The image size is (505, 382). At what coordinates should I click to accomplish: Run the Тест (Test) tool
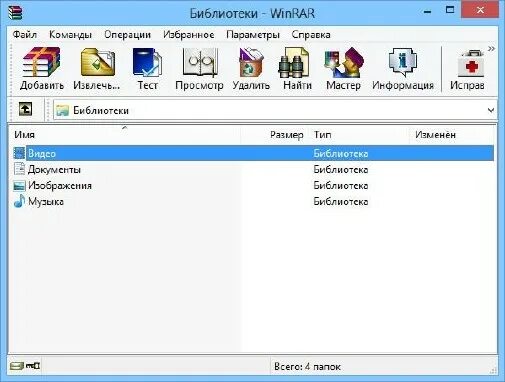(147, 69)
